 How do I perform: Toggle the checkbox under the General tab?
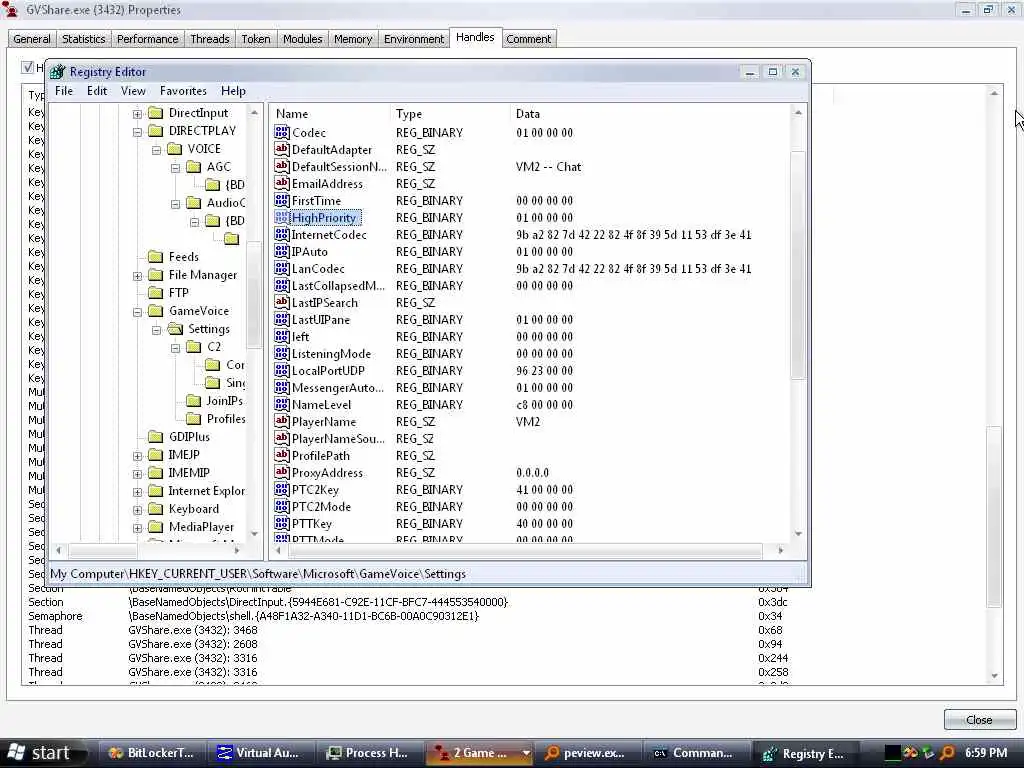click(27, 67)
